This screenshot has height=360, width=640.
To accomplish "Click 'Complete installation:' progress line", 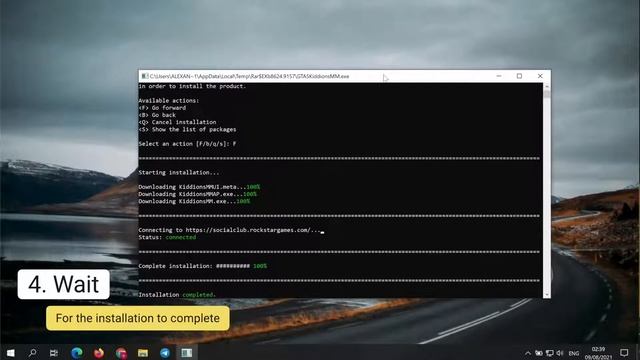I will point(202,266).
